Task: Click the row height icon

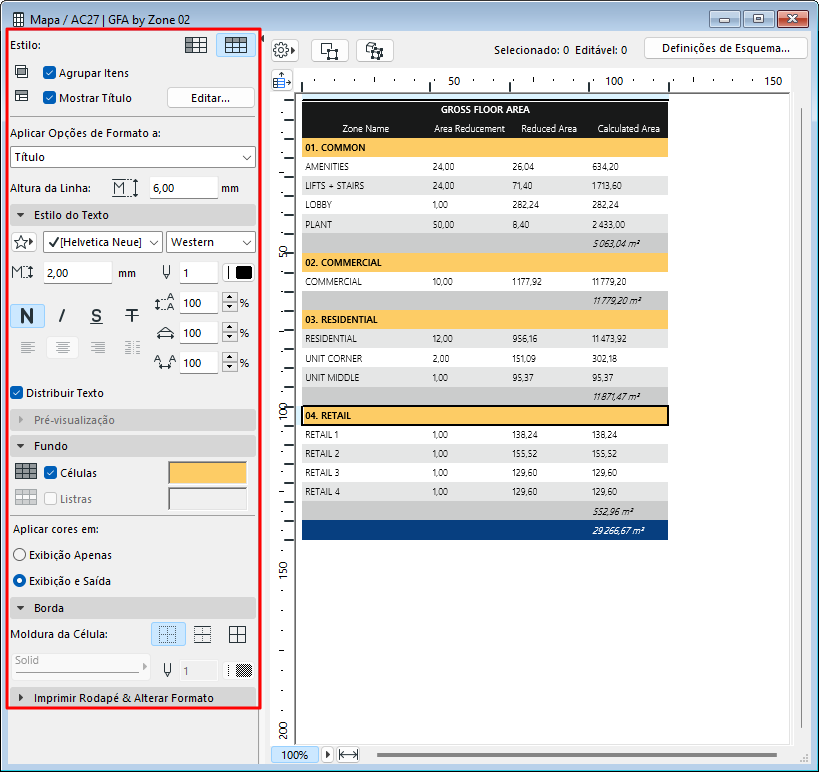Action: click(x=126, y=188)
